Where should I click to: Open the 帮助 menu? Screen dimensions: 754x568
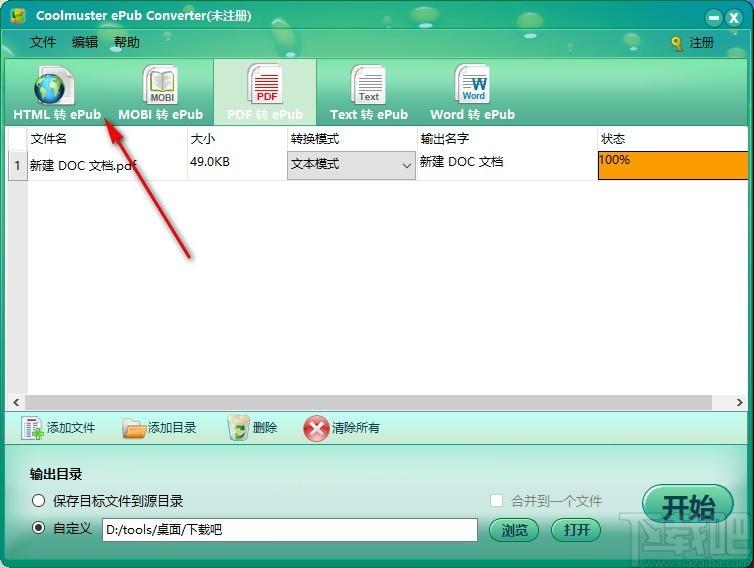126,42
